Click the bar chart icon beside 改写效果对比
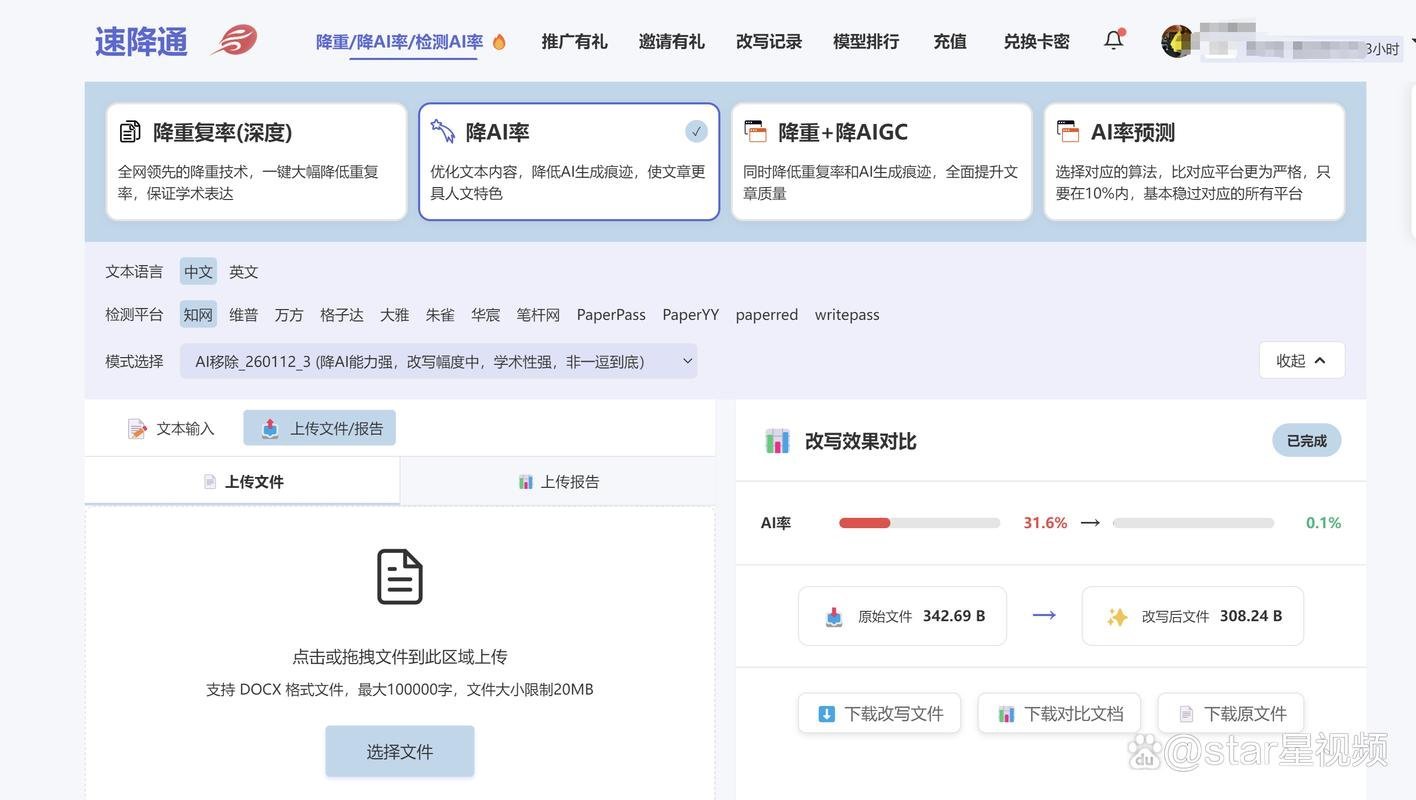Viewport: 1416px width, 800px height. tap(777, 441)
